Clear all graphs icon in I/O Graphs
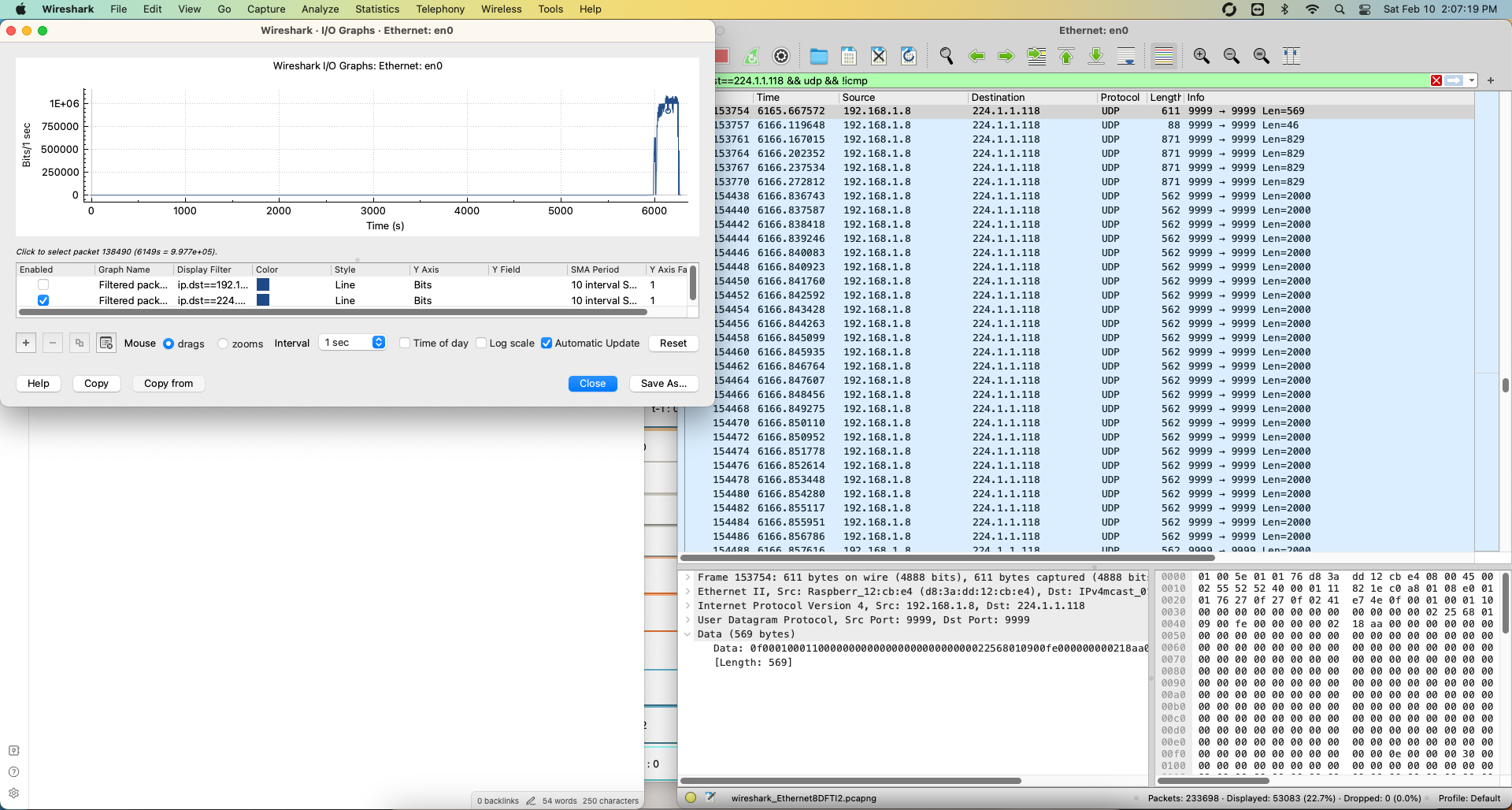The width and height of the screenshot is (1512, 810). pos(106,343)
